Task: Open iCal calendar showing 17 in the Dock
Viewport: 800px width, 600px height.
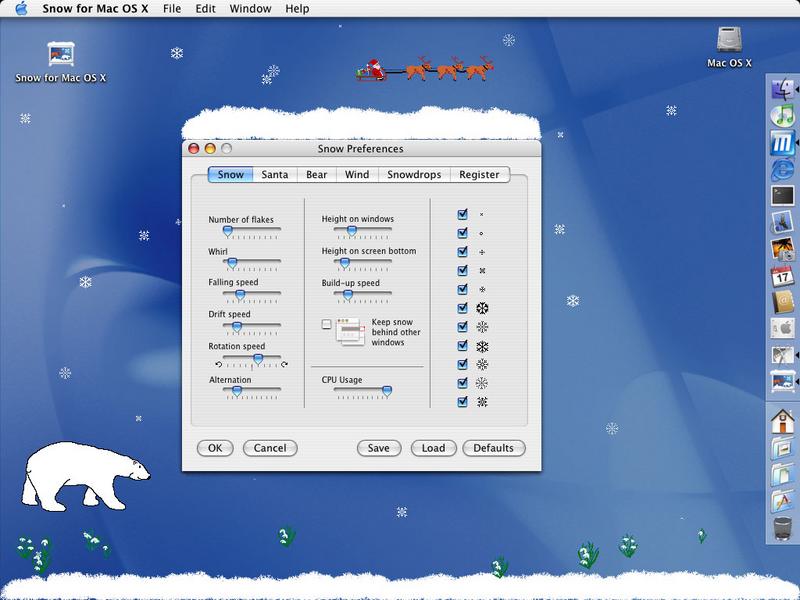Action: pos(782,276)
